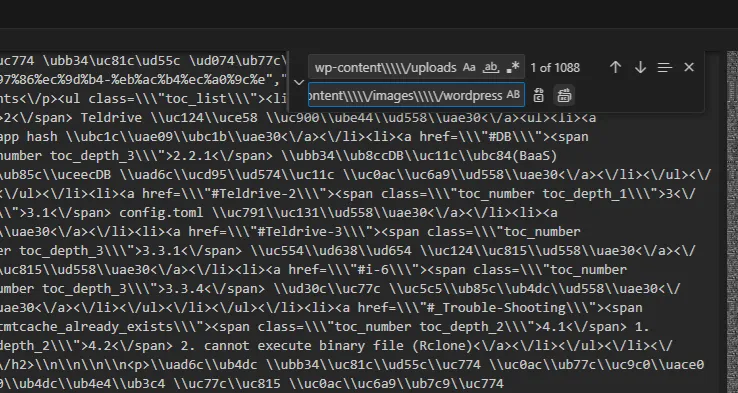Screen dimensions: 738x393
Task: Click 'config.toml' text in editor
Action: point(161,213)
